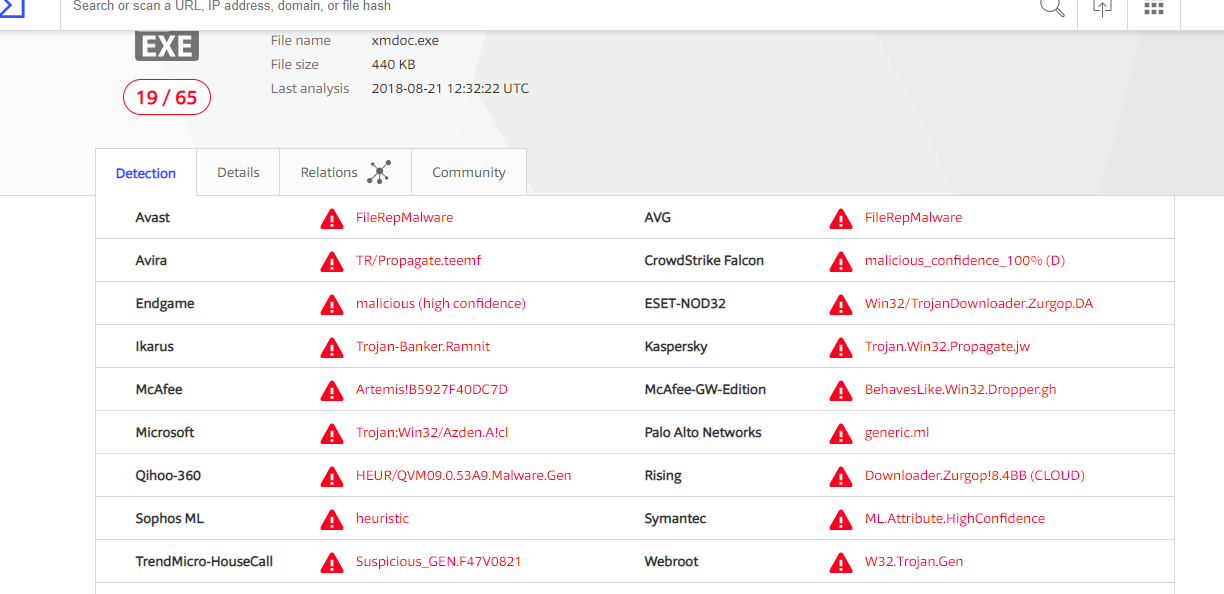Click the ESET-NOD32 engine name
The height and width of the screenshot is (594, 1224).
click(685, 304)
